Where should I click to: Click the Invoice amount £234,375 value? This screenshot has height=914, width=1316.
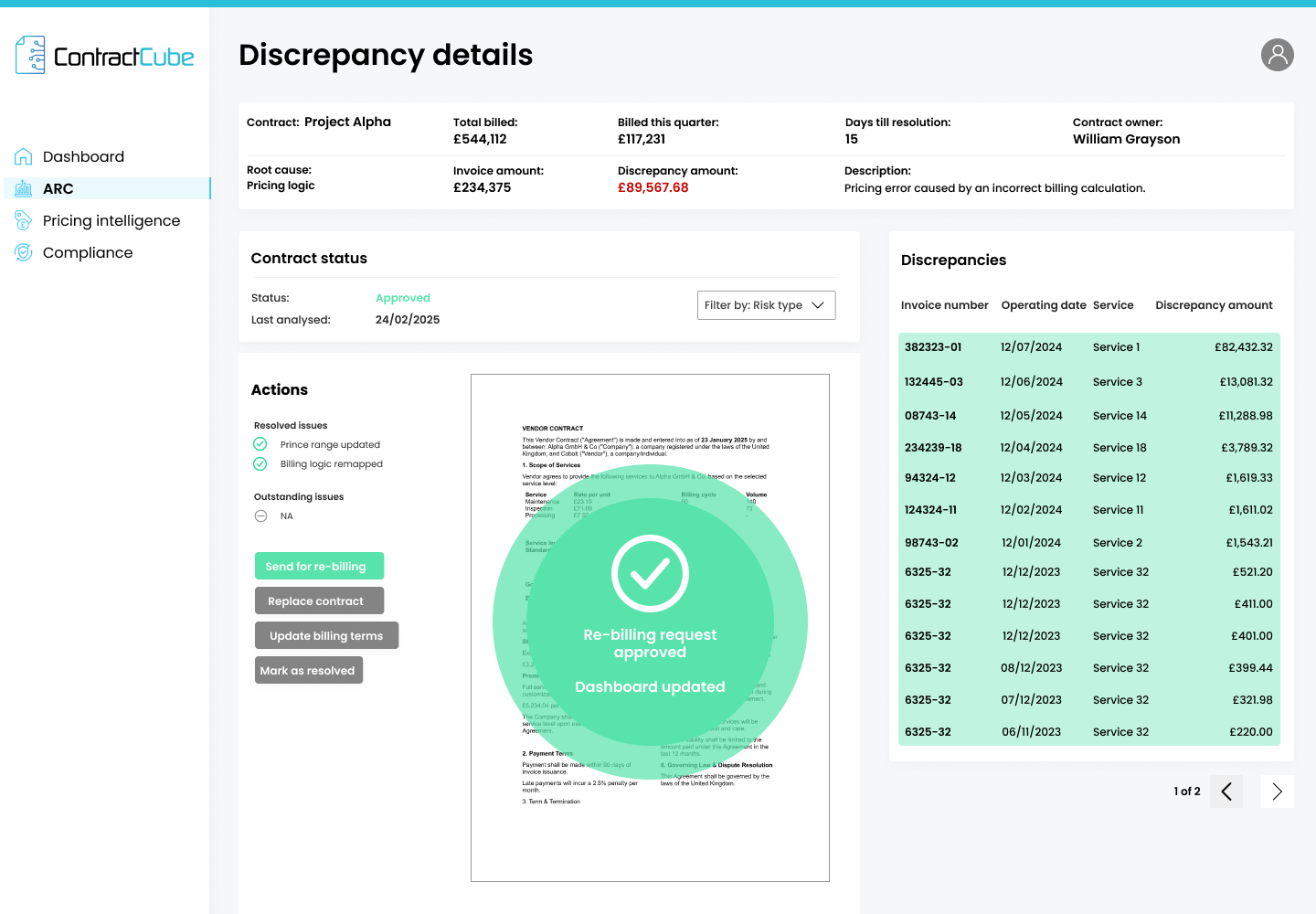tap(482, 187)
